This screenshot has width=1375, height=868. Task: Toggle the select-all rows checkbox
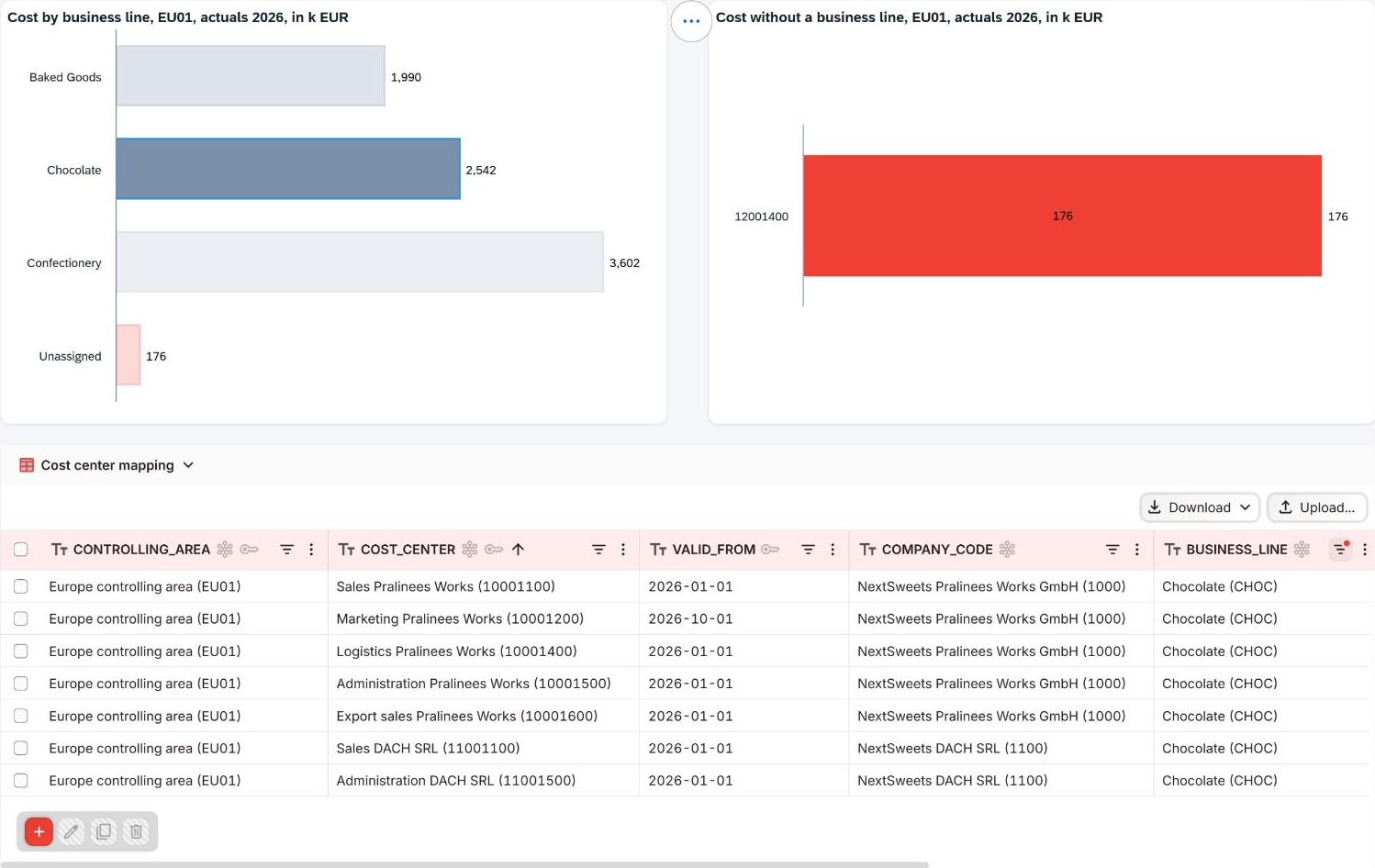pyautogui.click(x=20, y=550)
